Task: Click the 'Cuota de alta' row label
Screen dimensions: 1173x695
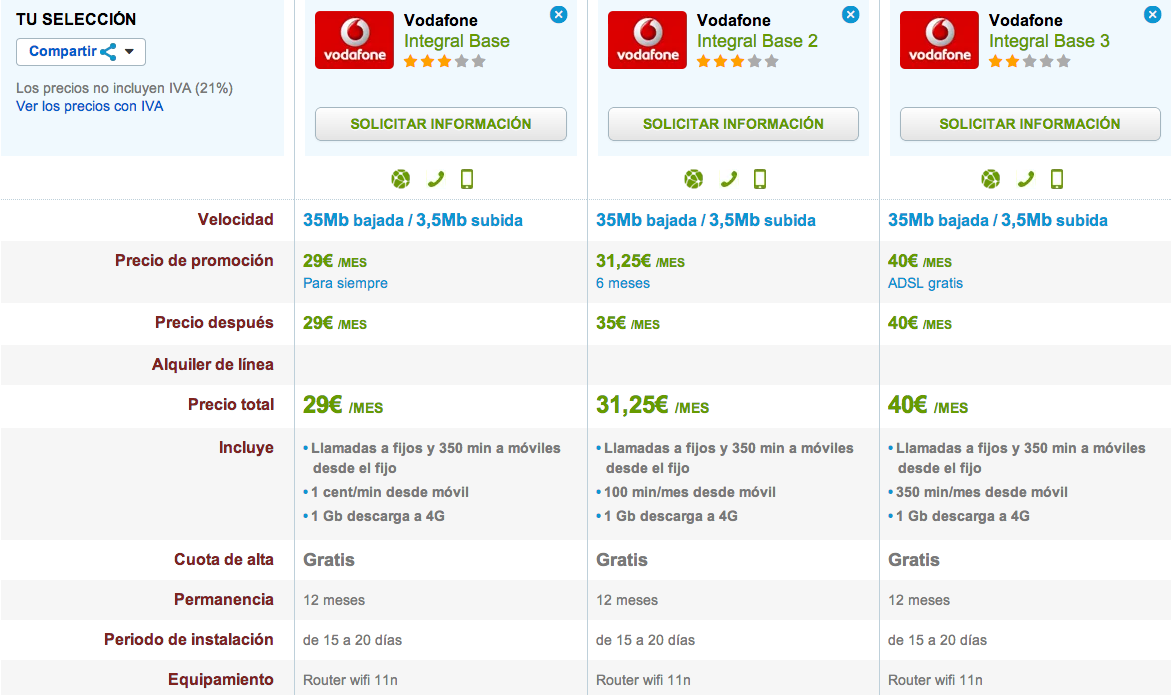Action: 224,560
